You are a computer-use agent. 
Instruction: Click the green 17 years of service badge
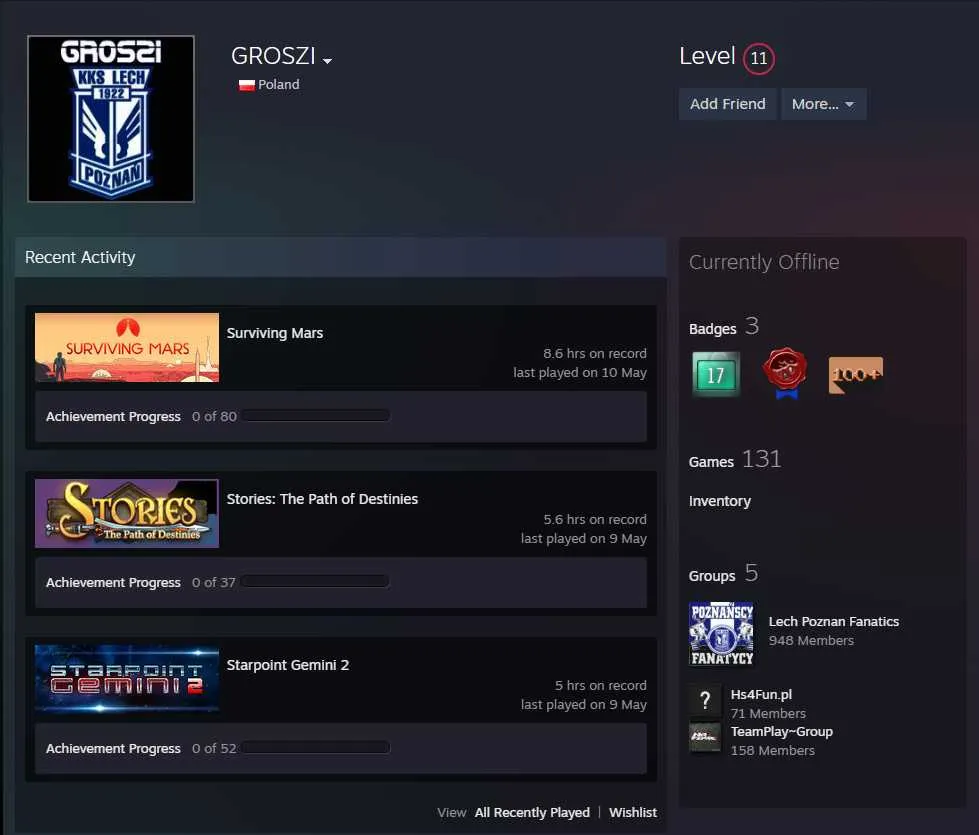[x=716, y=374]
